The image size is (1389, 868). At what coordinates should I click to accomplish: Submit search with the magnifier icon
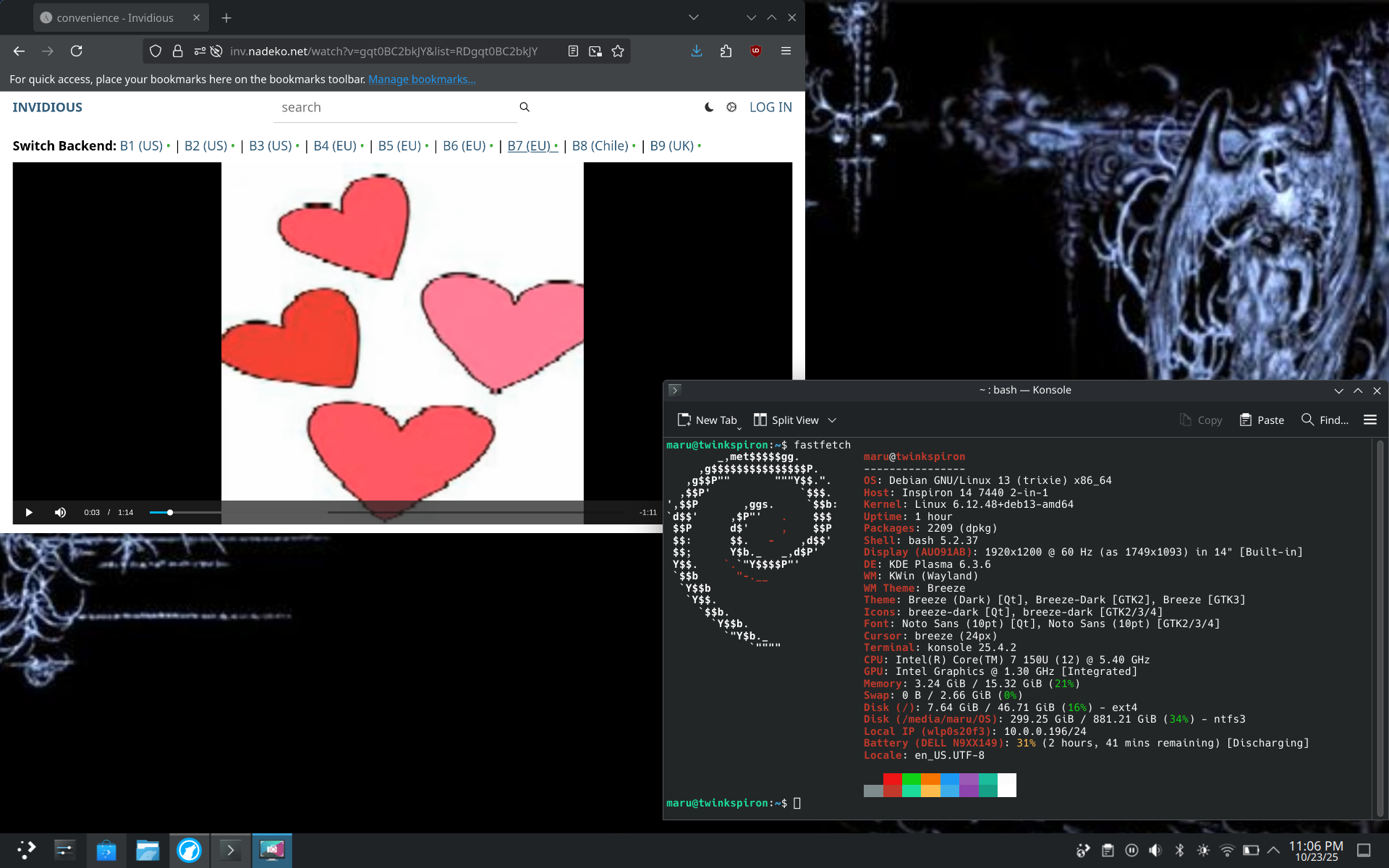(x=524, y=107)
